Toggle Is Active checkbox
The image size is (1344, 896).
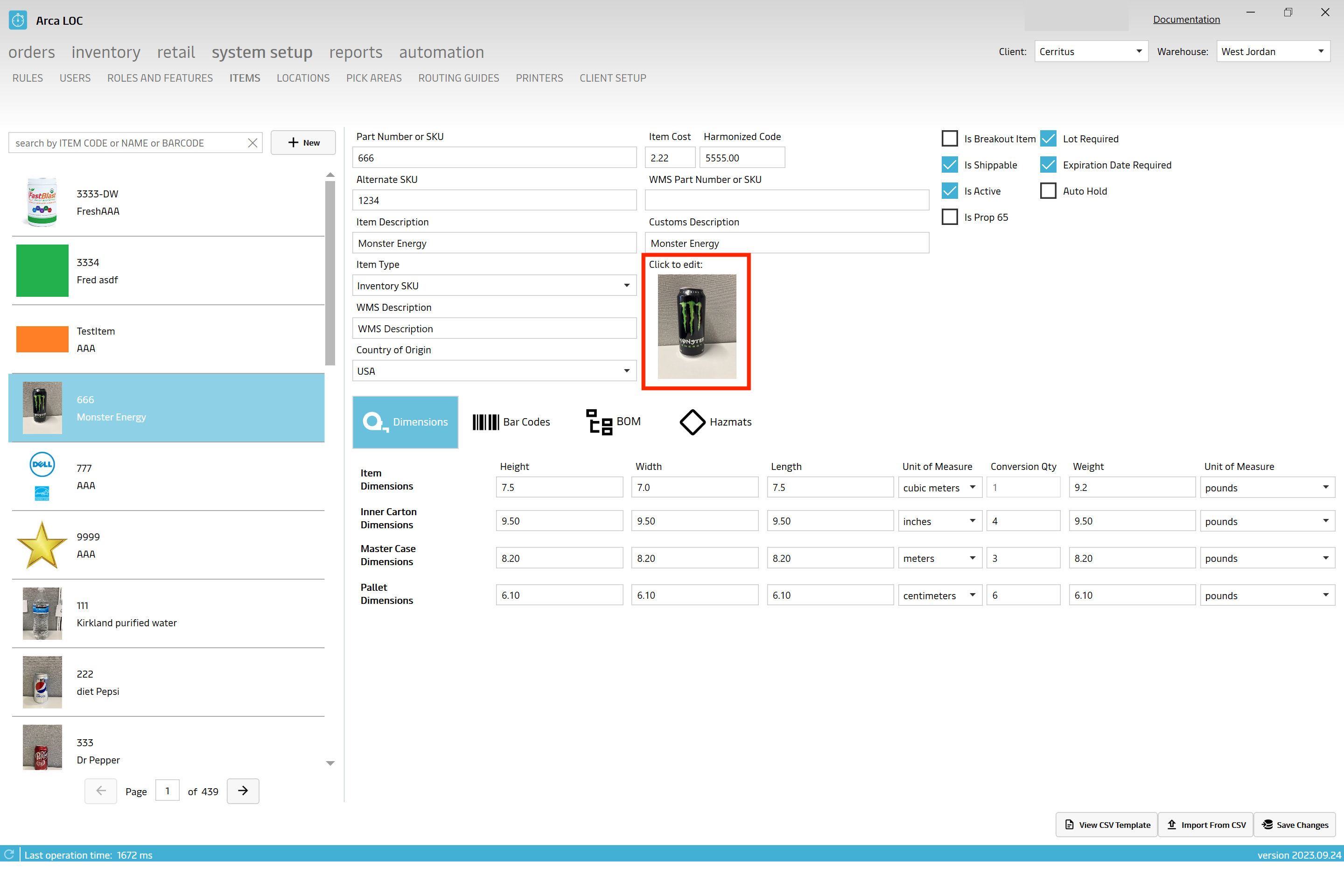(950, 191)
